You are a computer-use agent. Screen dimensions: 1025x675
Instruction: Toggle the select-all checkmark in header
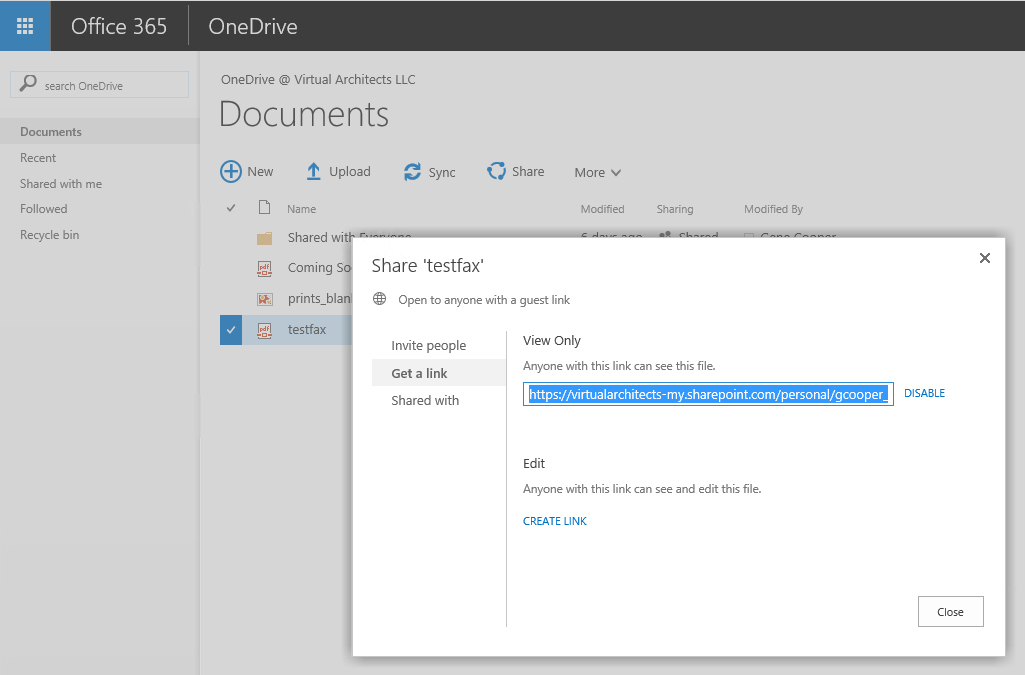231,208
